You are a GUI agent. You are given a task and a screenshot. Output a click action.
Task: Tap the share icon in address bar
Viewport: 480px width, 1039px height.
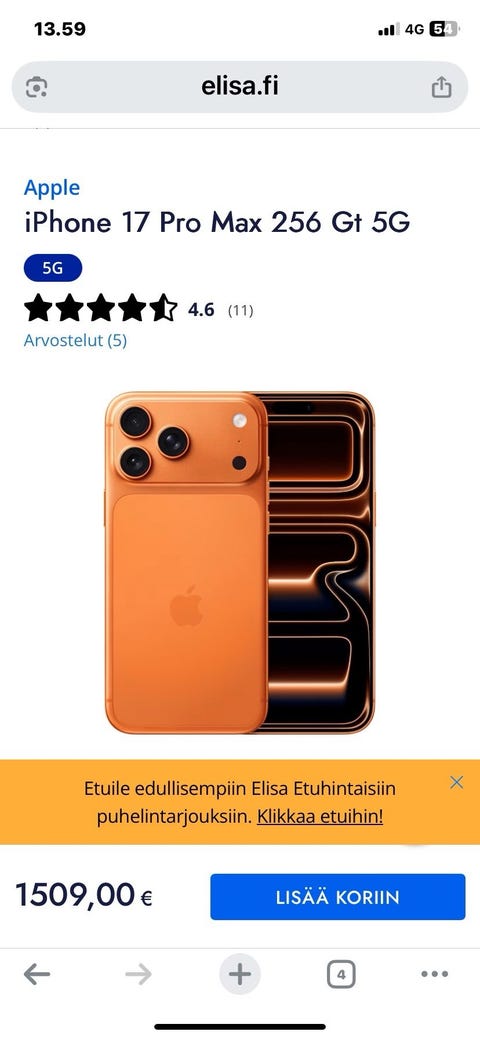click(442, 87)
